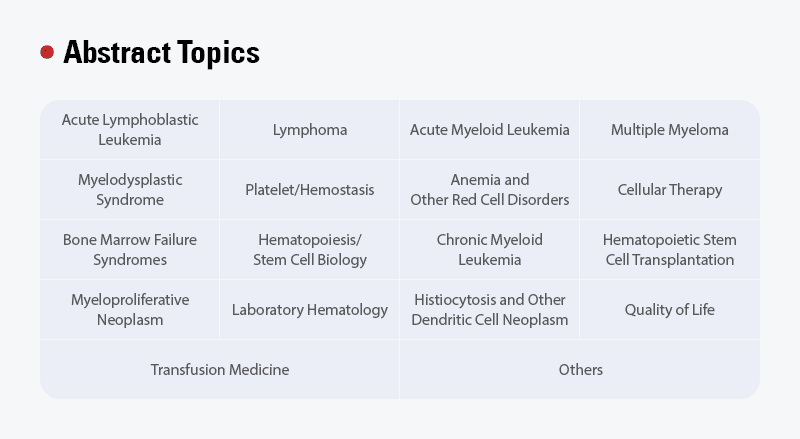Viewport: 800px width, 439px height.
Task: Select the Transfusion Medicine topic
Action: pos(220,370)
